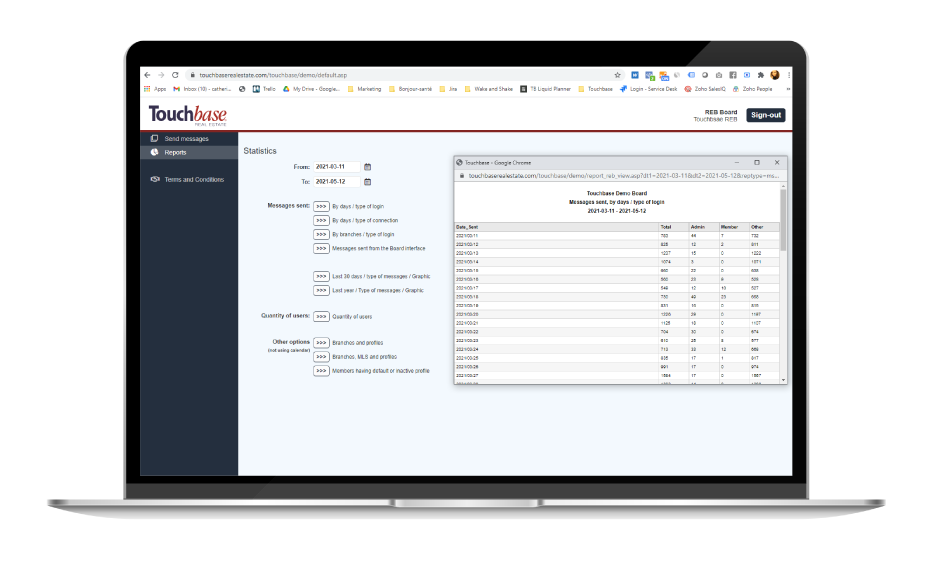Expand the Marketing bookmarks folder

click(364, 89)
